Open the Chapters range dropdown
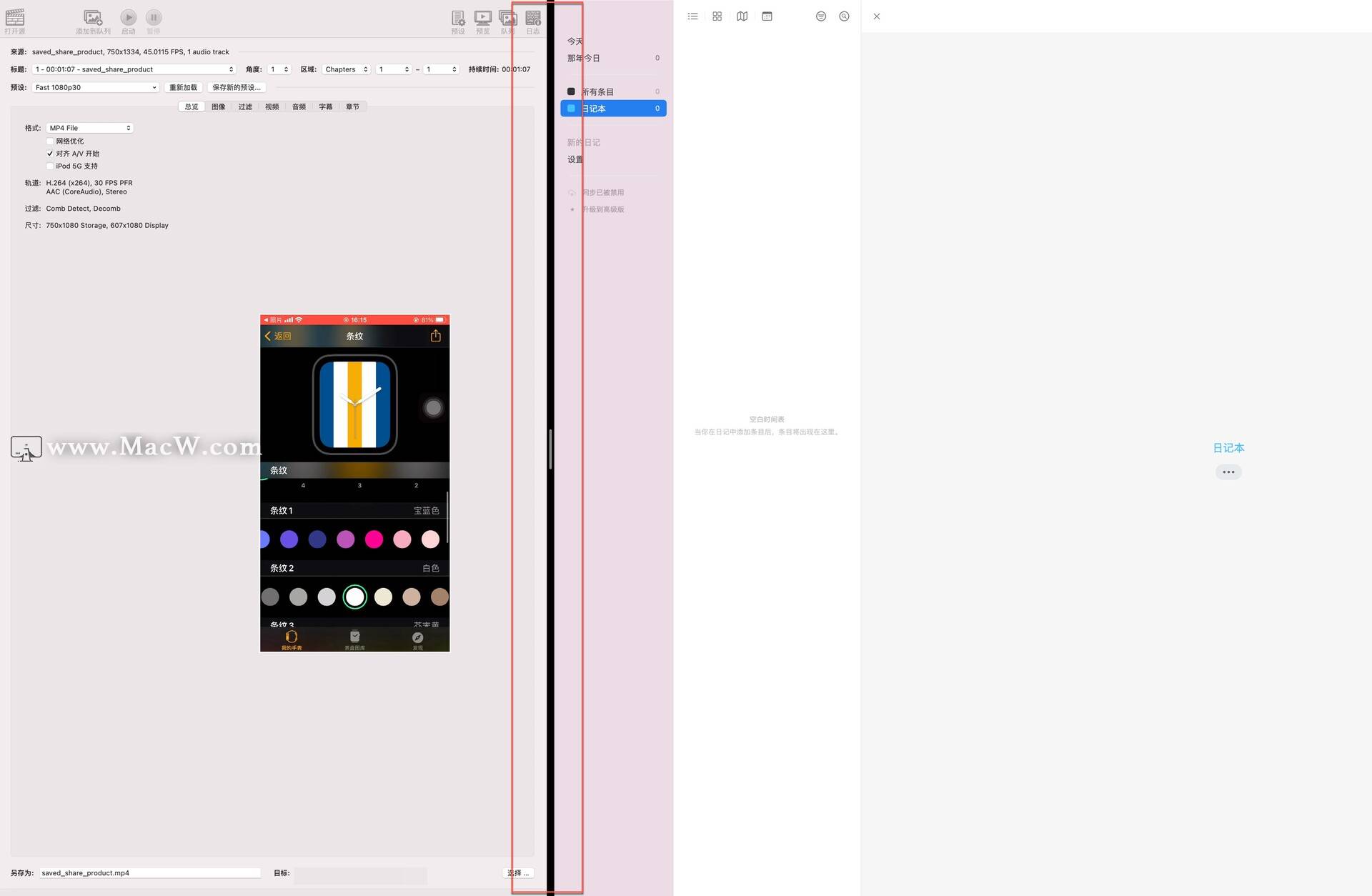Viewport: 1372px width, 896px height. [x=347, y=70]
